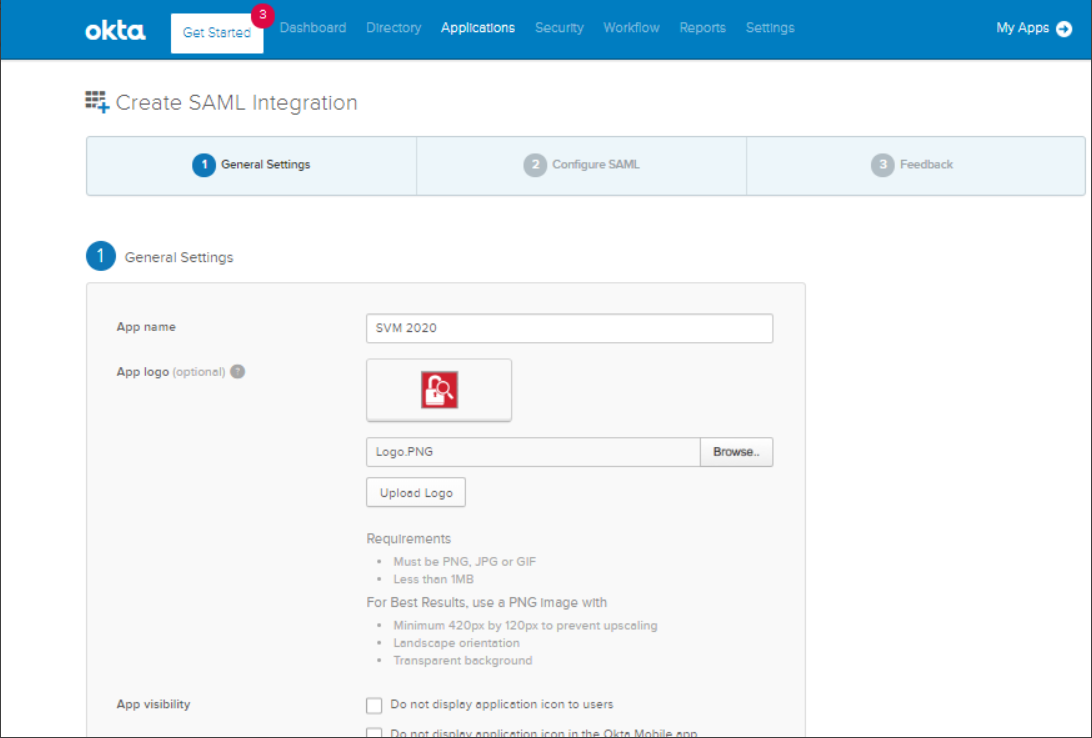This screenshot has height=738, width=1092.
Task: Click the step 2 Configure SAML circle
Action: coord(535,165)
